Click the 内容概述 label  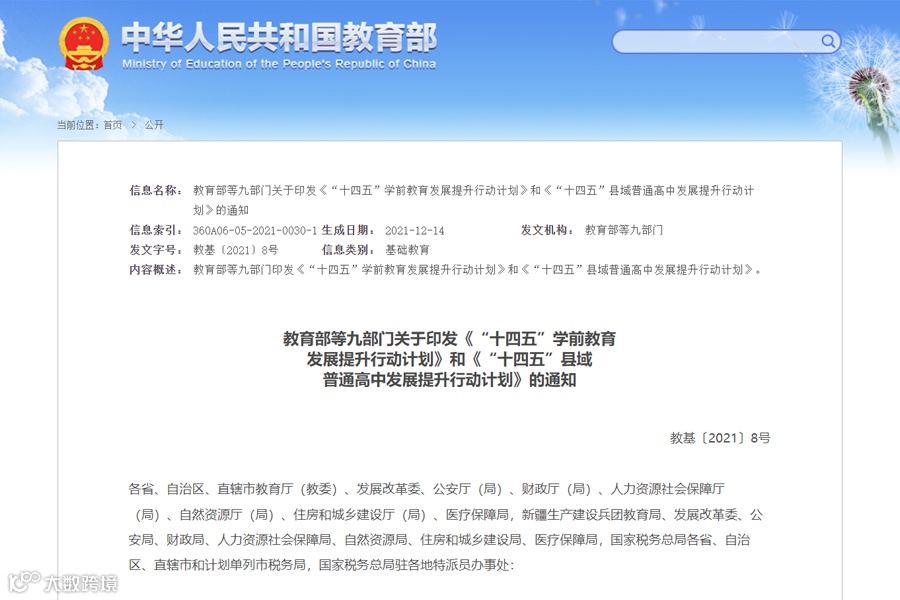[156, 269]
